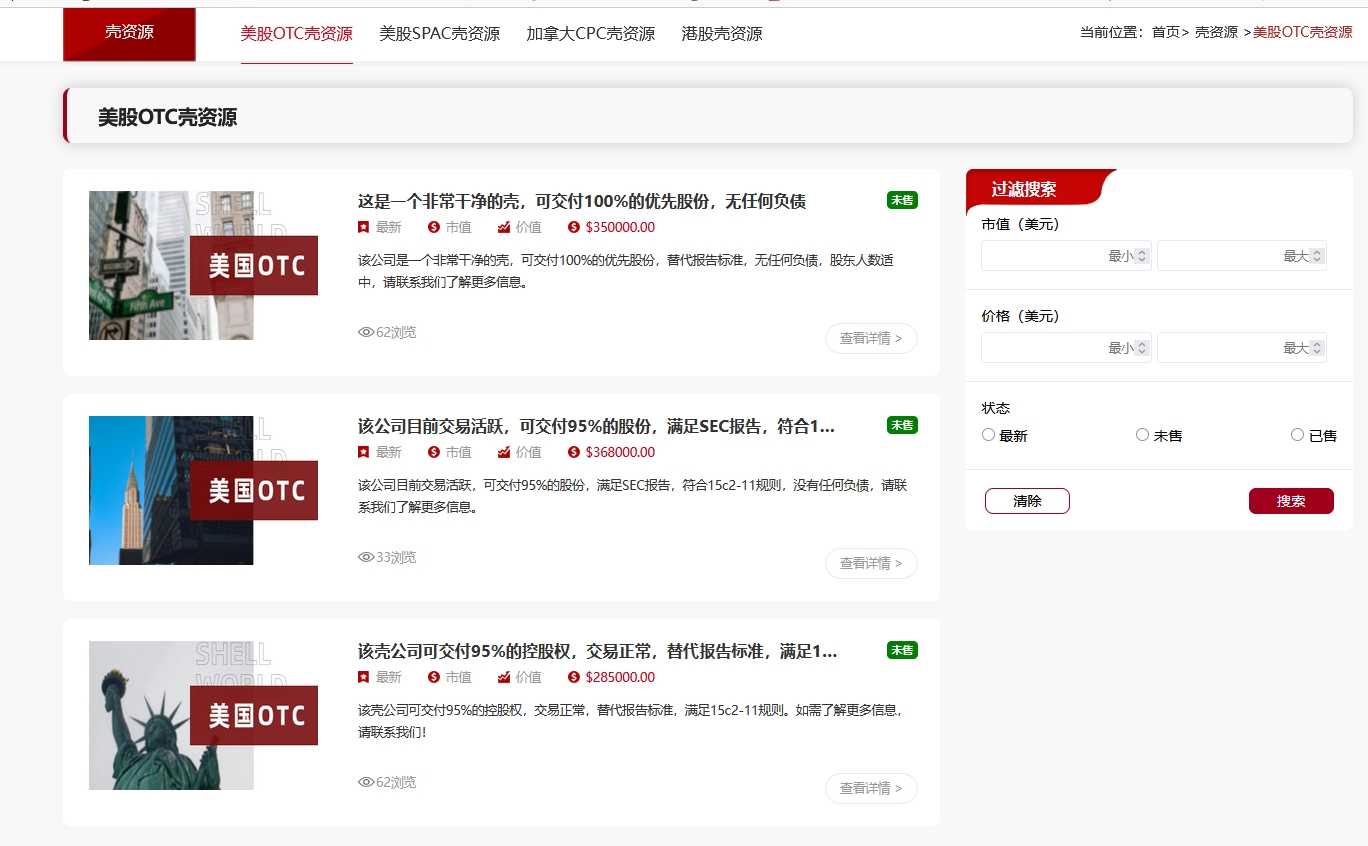
Task: Click the 价值 chart icon in third listing
Action: click(504, 677)
